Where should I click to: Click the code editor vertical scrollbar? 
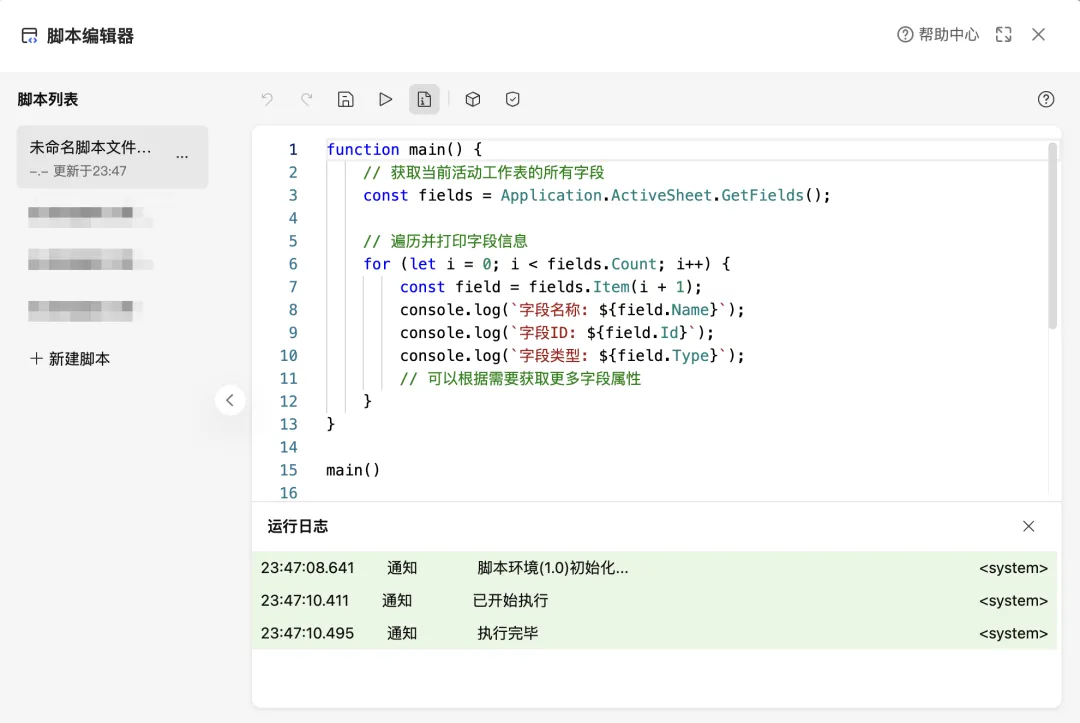1052,235
